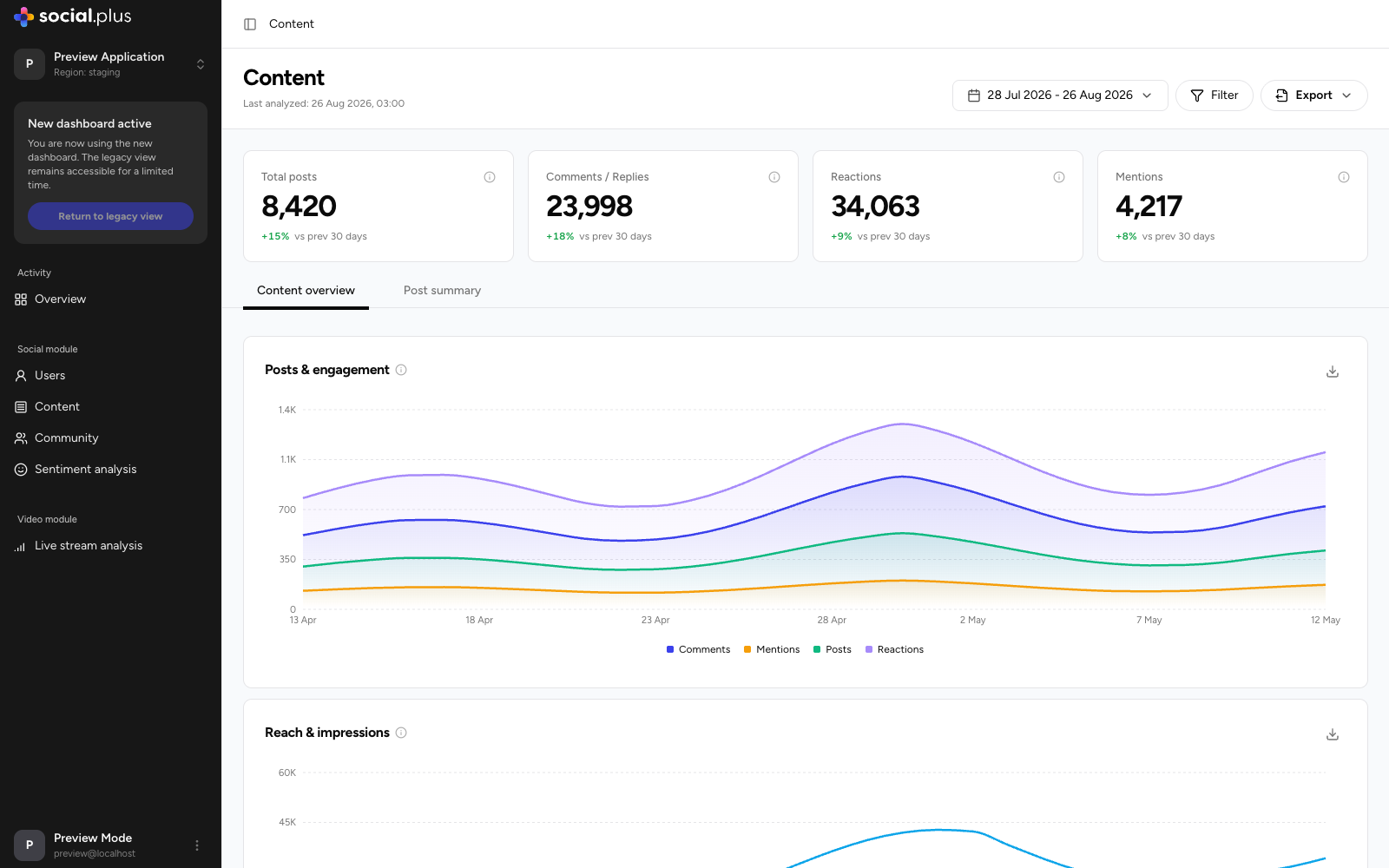The width and height of the screenshot is (1389, 868).
Task: Toggle the Mentions legend series
Action: (x=772, y=649)
